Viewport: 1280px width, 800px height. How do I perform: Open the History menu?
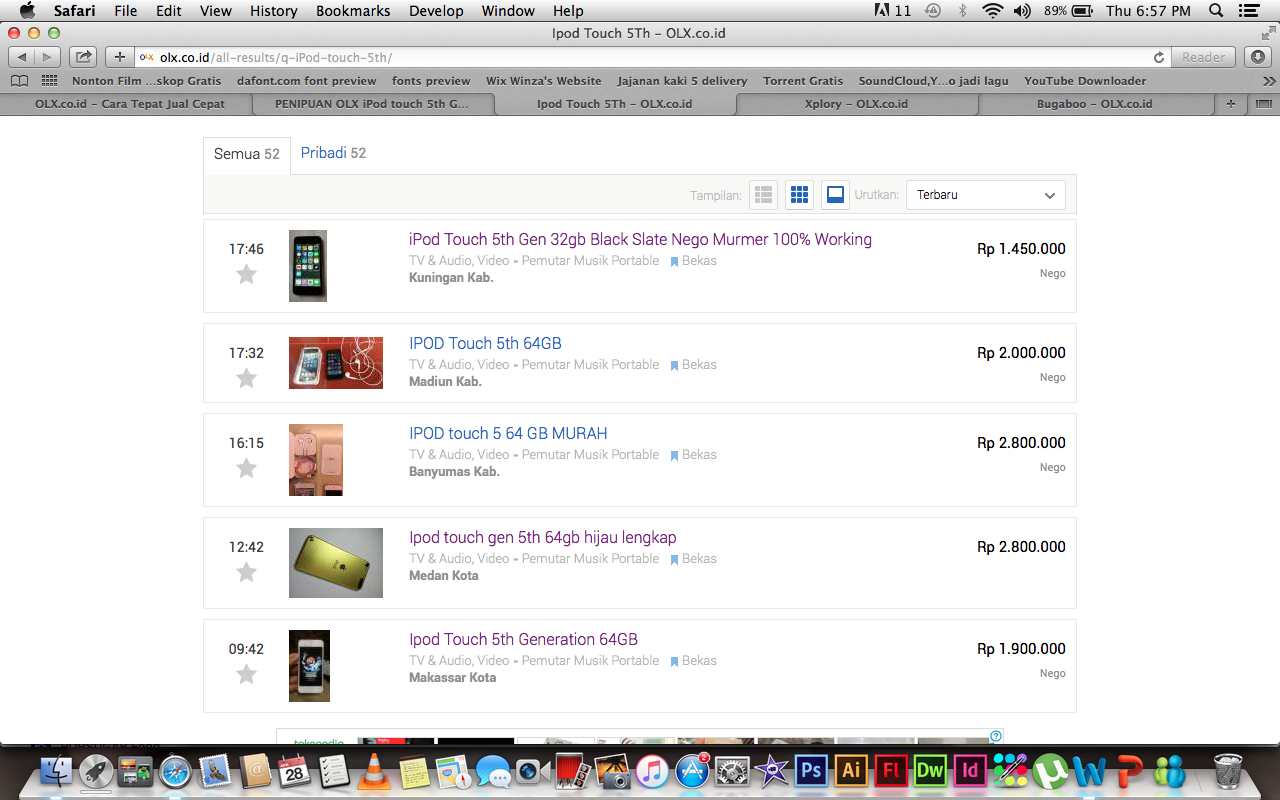pyautogui.click(x=274, y=11)
